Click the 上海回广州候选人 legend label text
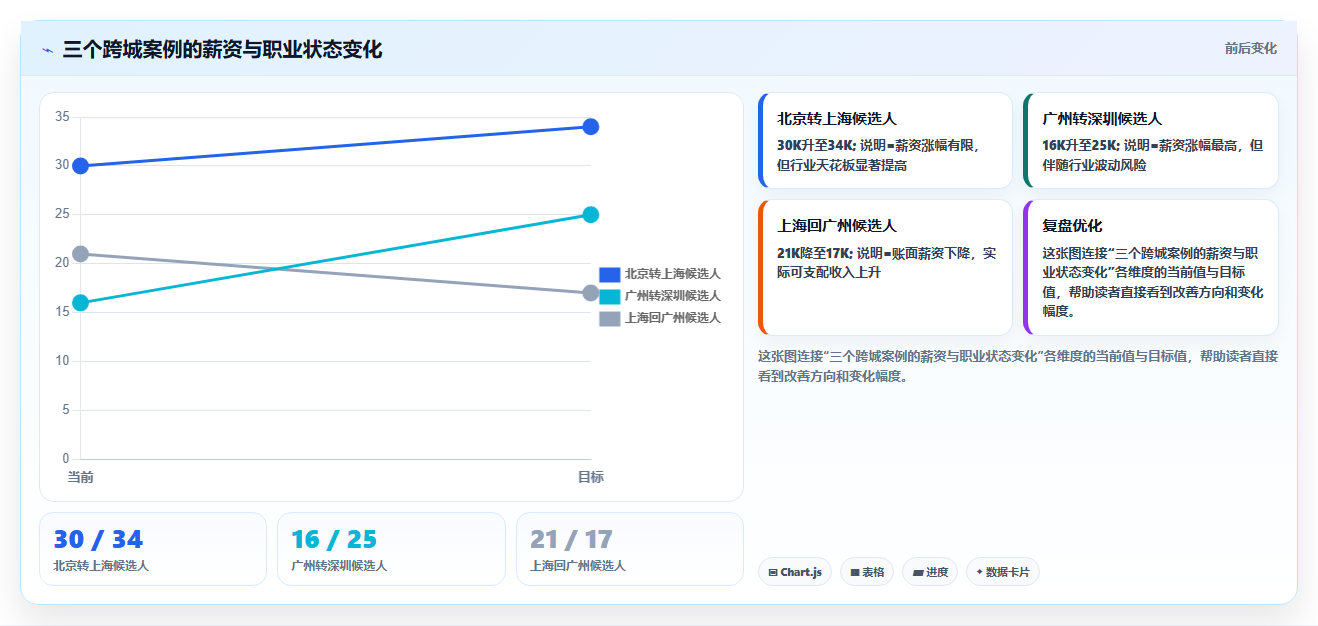The height and width of the screenshot is (626, 1318). (x=672, y=318)
